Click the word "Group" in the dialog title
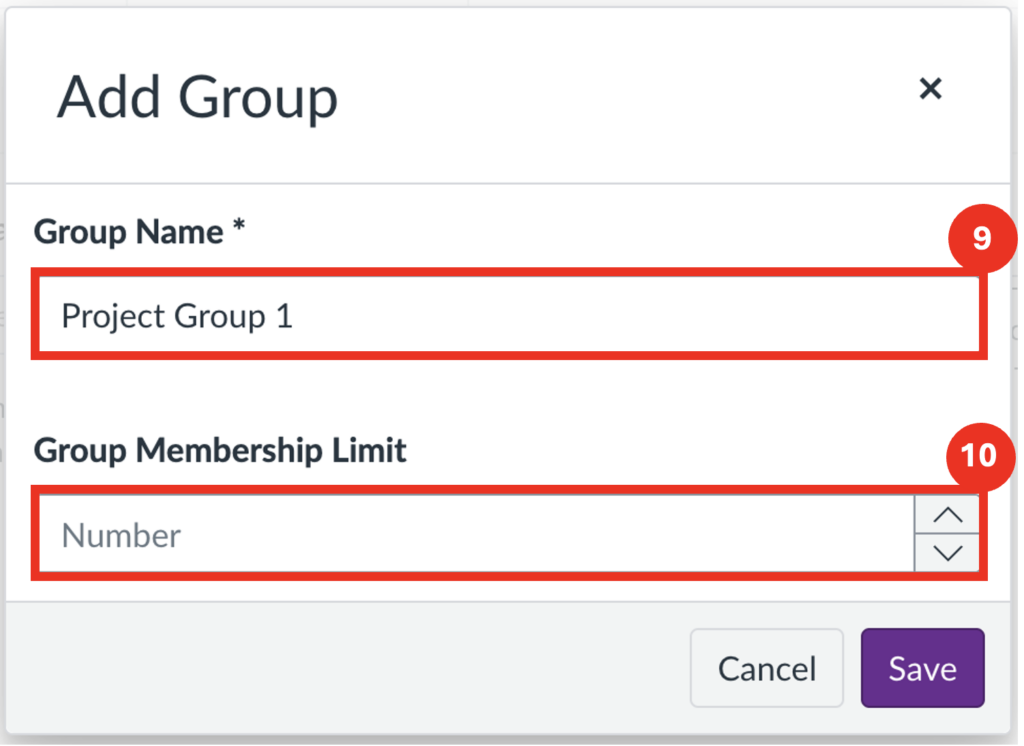The height and width of the screenshot is (746, 1024). point(258,98)
